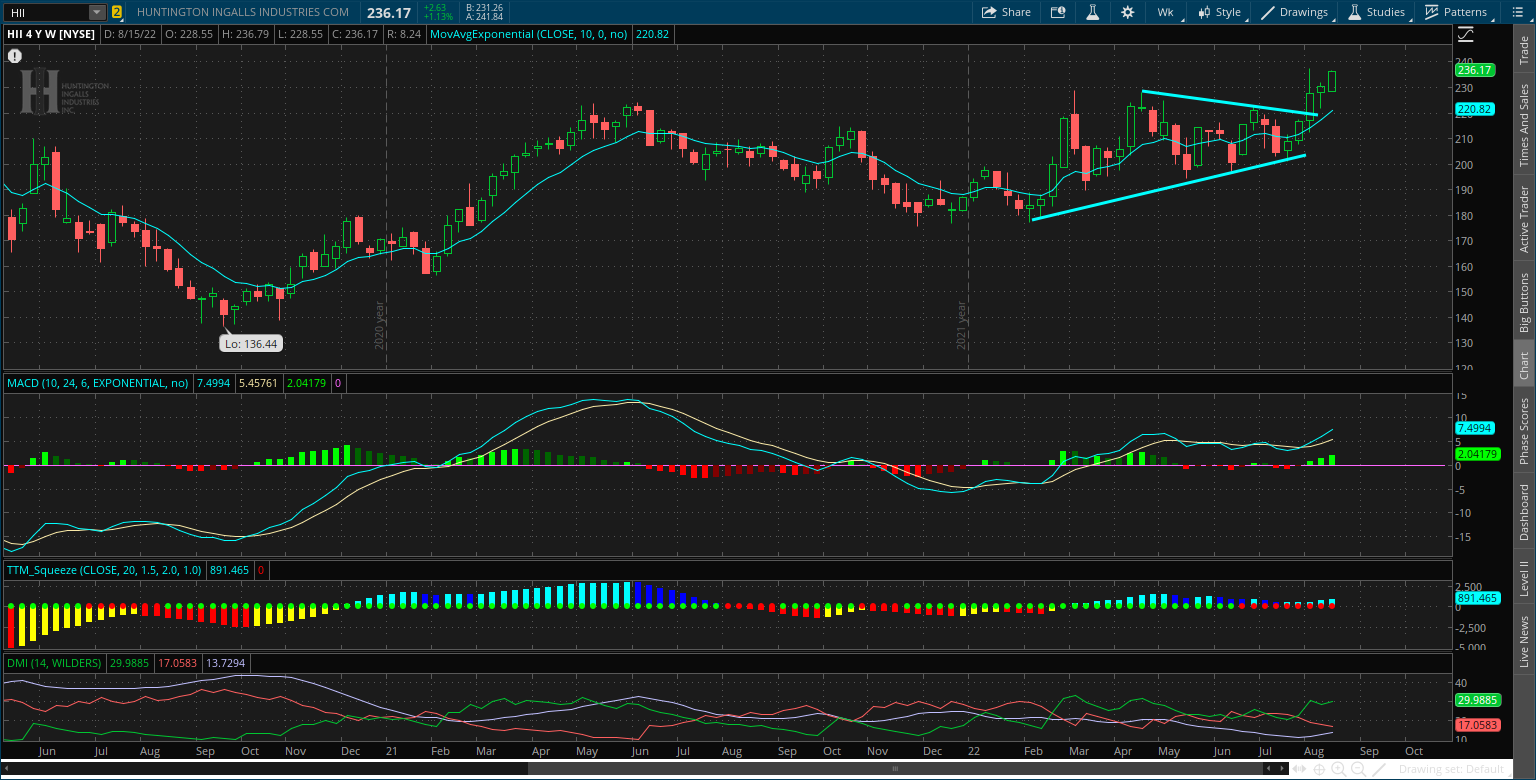Viewport: 1536px width, 780px height.
Task: Click the HUNTINGTON INGALLS INDUSTRIES COM description
Action: click(x=243, y=12)
